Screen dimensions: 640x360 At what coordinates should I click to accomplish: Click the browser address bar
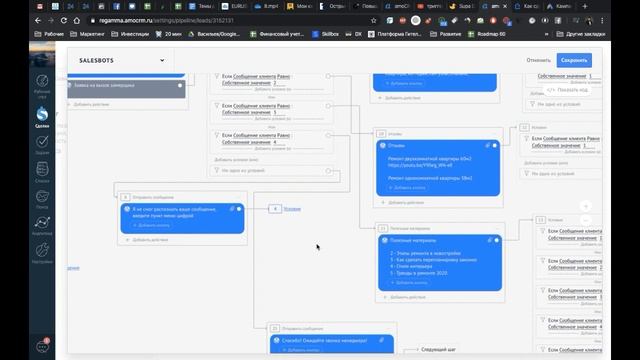231,20
